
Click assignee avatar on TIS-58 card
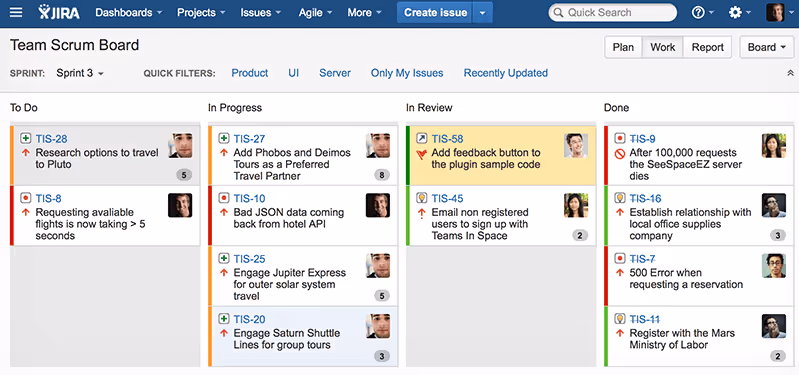pyautogui.click(x=576, y=146)
